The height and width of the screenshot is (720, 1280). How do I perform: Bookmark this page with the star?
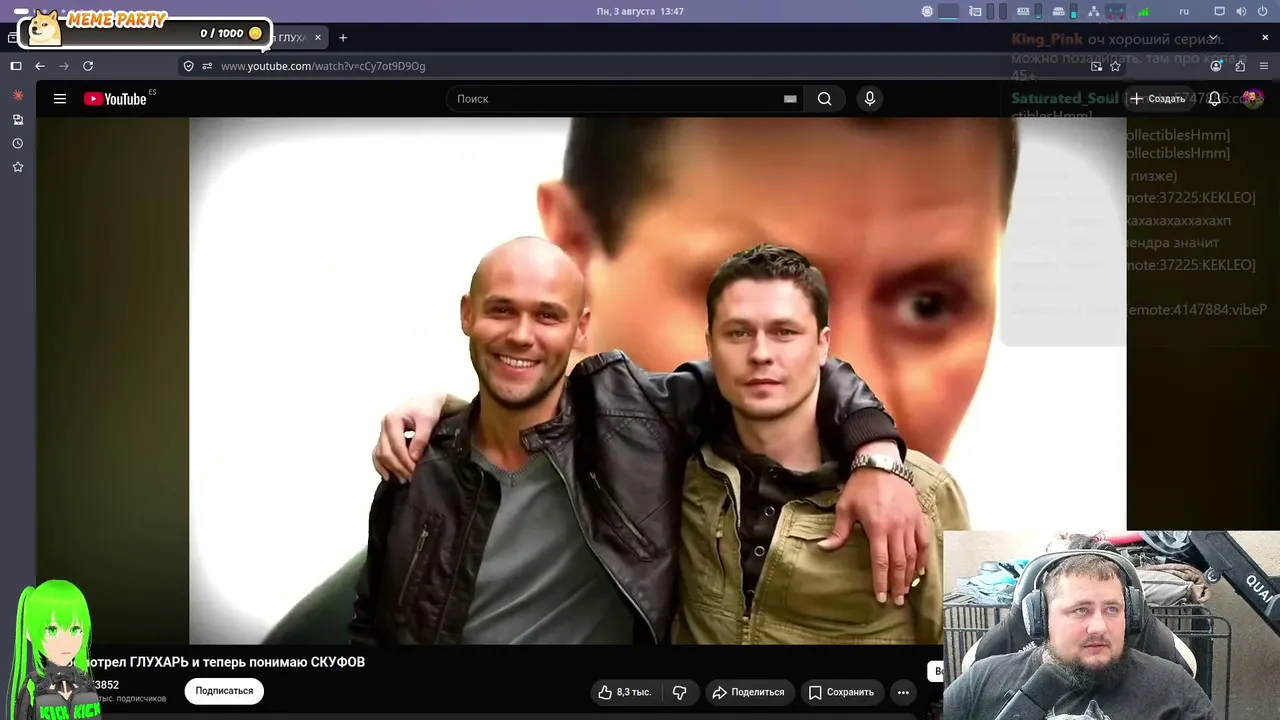click(1115, 66)
